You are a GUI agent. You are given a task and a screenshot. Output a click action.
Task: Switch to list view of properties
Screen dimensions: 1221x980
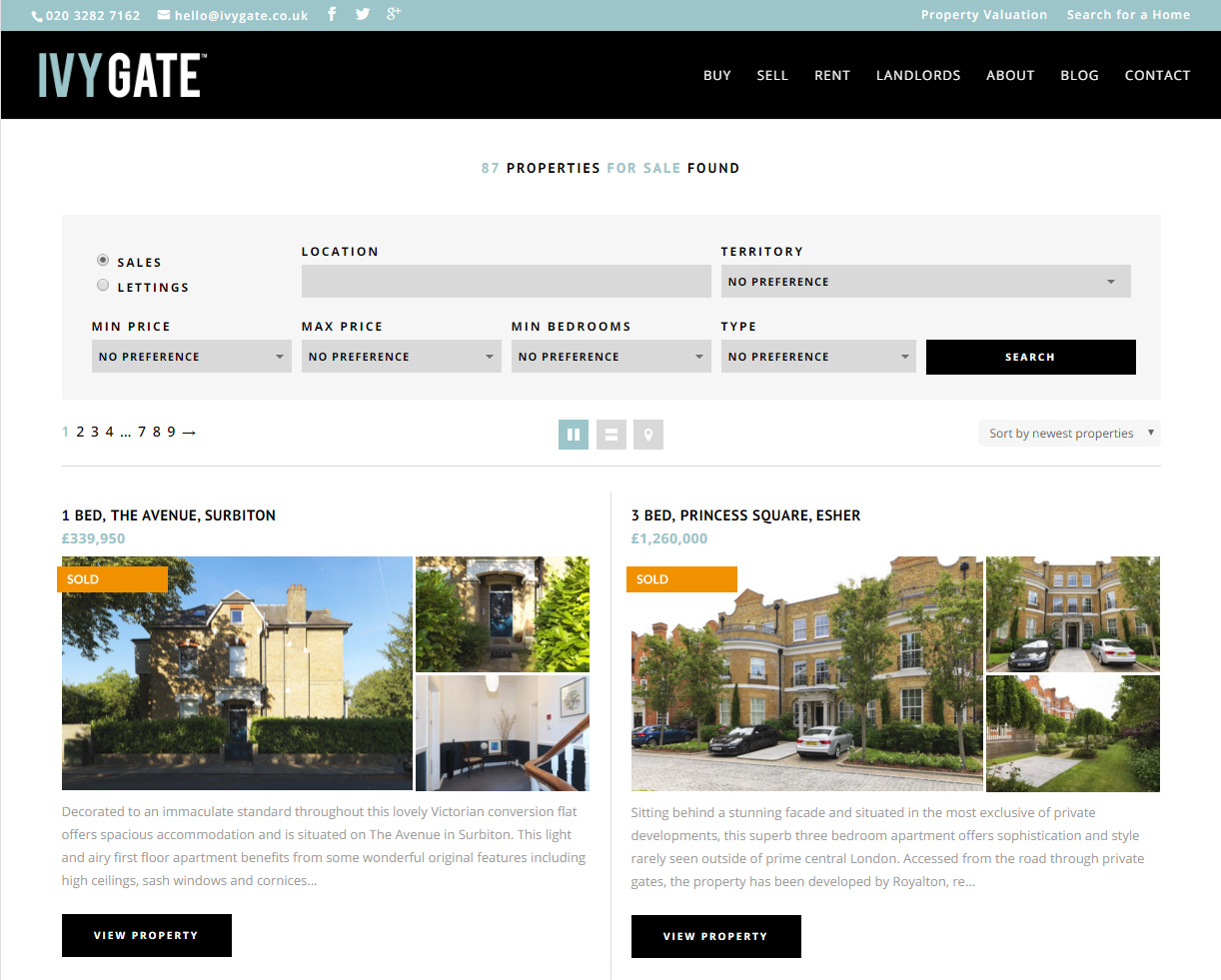coord(610,434)
